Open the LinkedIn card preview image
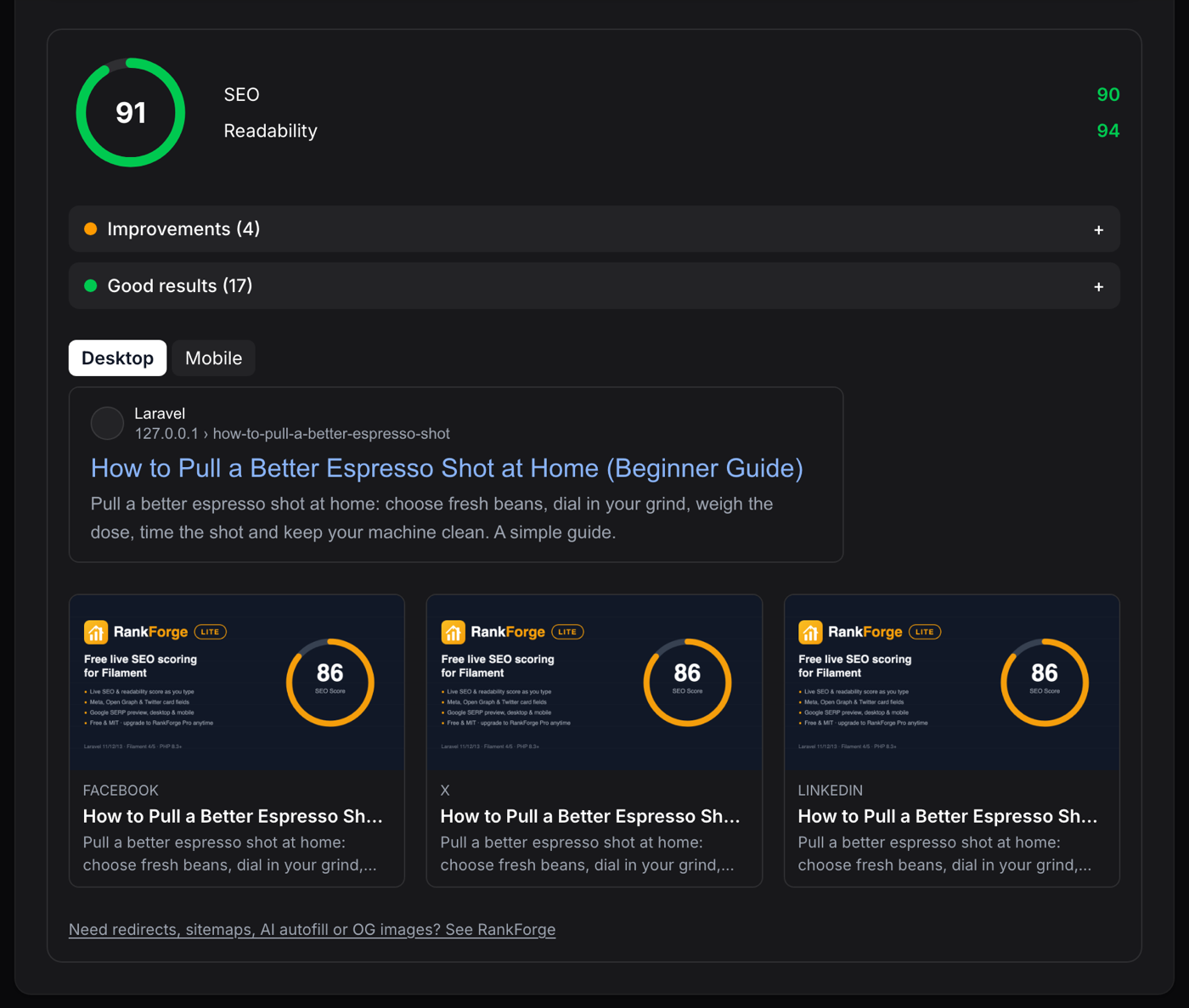The image size is (1189, 1008). coord(951,683)
